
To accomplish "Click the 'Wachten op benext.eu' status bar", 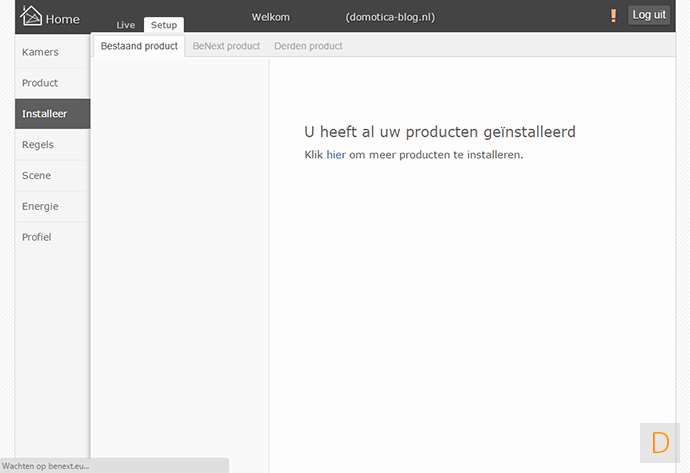I will 46,466.
